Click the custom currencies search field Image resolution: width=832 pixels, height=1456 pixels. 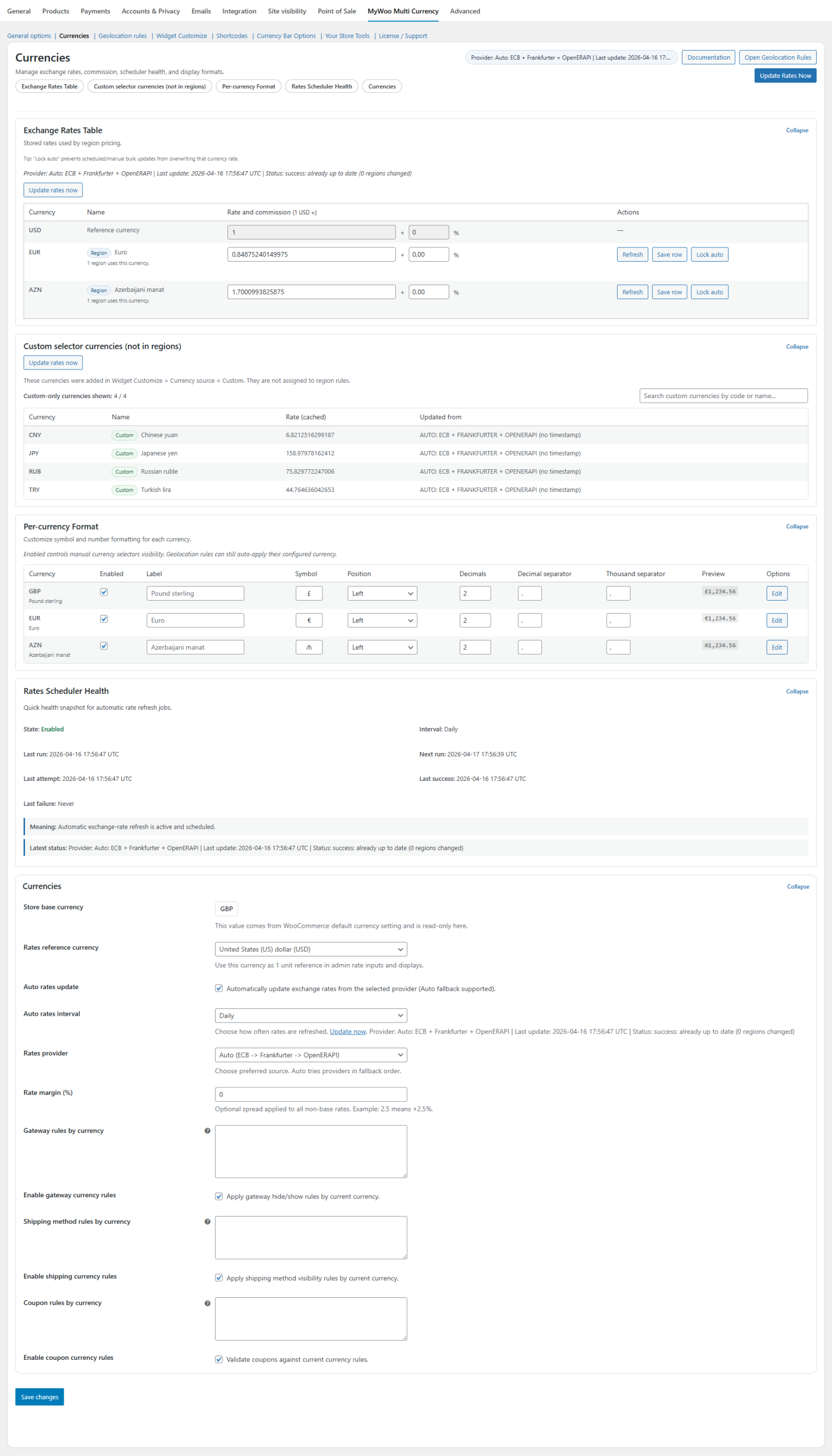tap(723, 395)
